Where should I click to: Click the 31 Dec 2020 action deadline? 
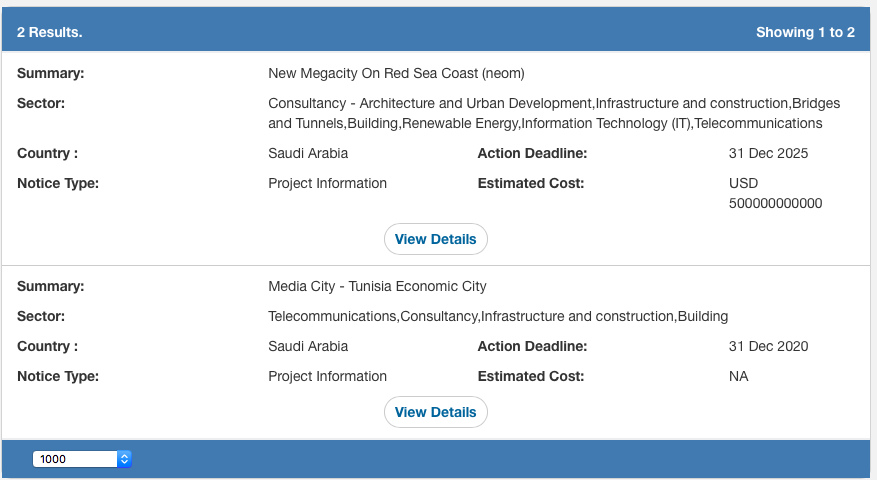[768, 346]
